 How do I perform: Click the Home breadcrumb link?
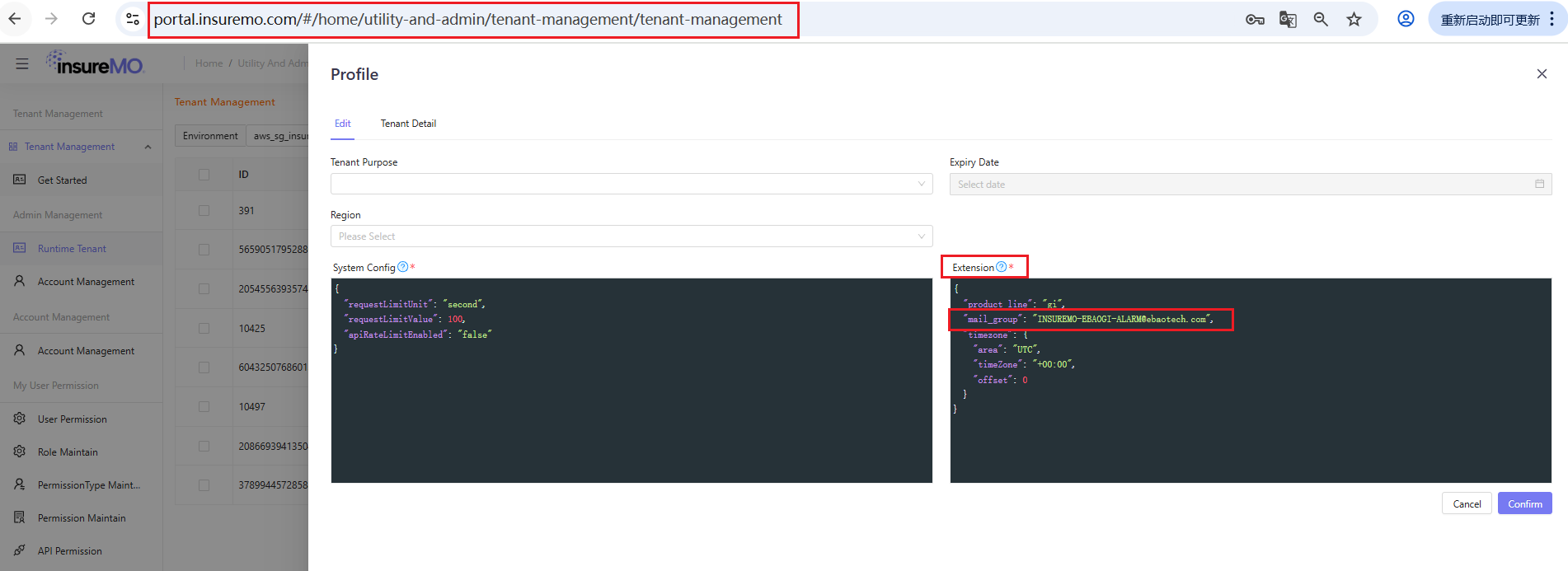(209, 63)
